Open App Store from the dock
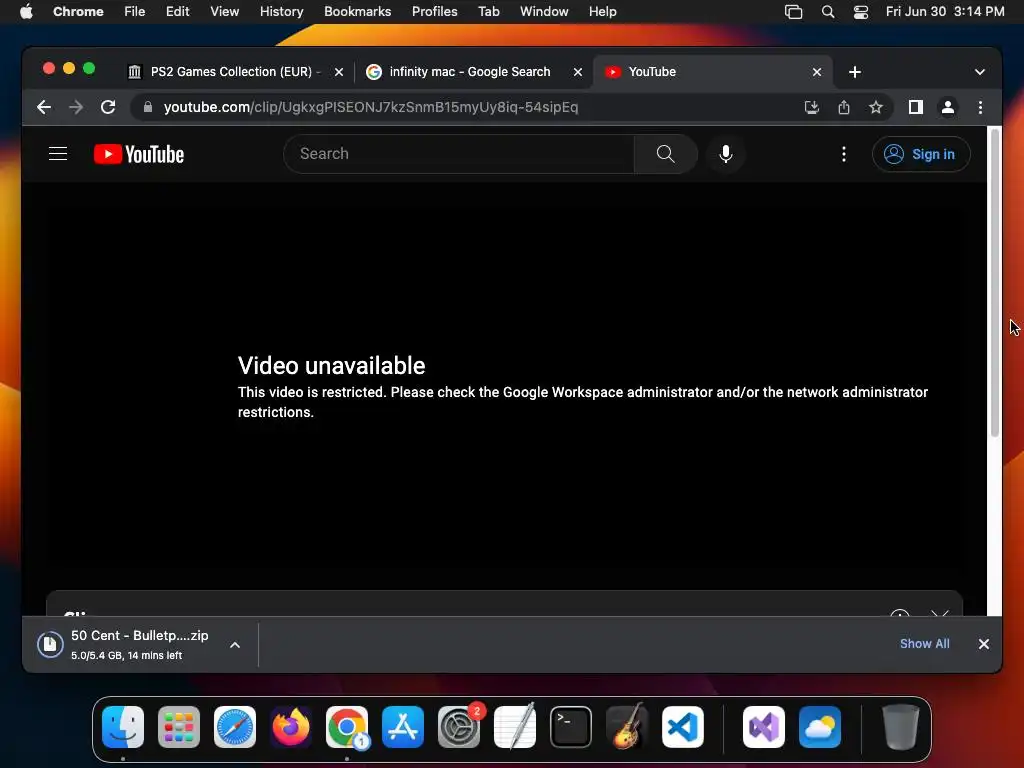The height and width of the screenshot is (768, 1024). coord(403,727)
